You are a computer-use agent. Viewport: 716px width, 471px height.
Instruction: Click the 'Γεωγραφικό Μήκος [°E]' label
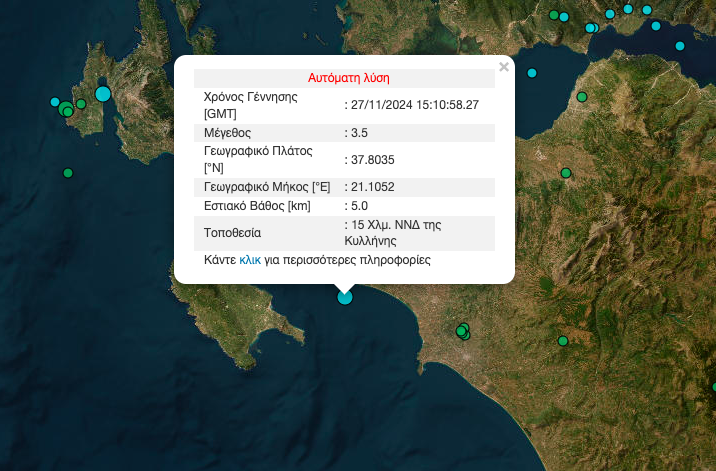click(x=267, y=187)
